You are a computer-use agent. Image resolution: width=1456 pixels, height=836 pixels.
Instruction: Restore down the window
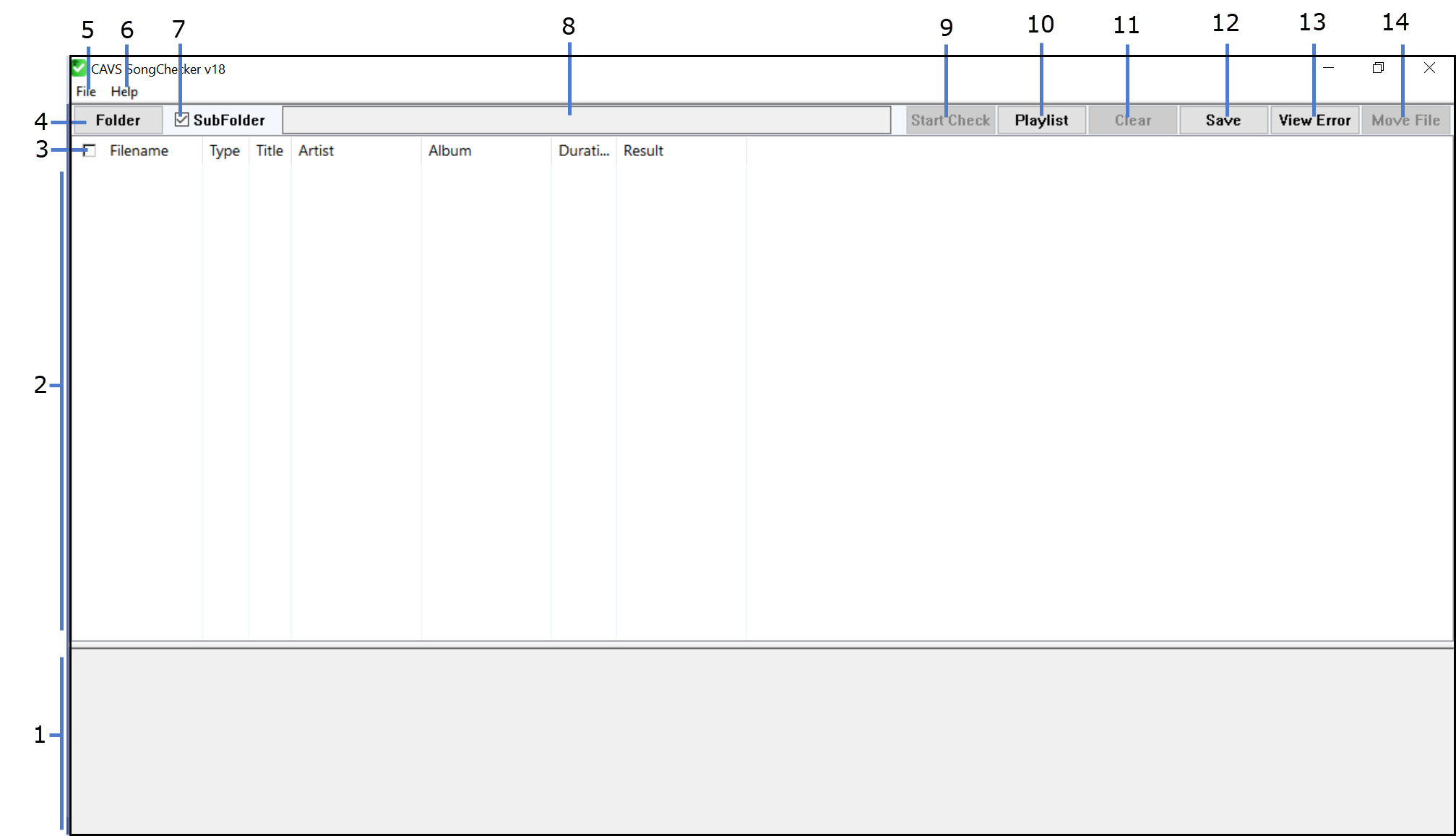(x=1378, y=68)
